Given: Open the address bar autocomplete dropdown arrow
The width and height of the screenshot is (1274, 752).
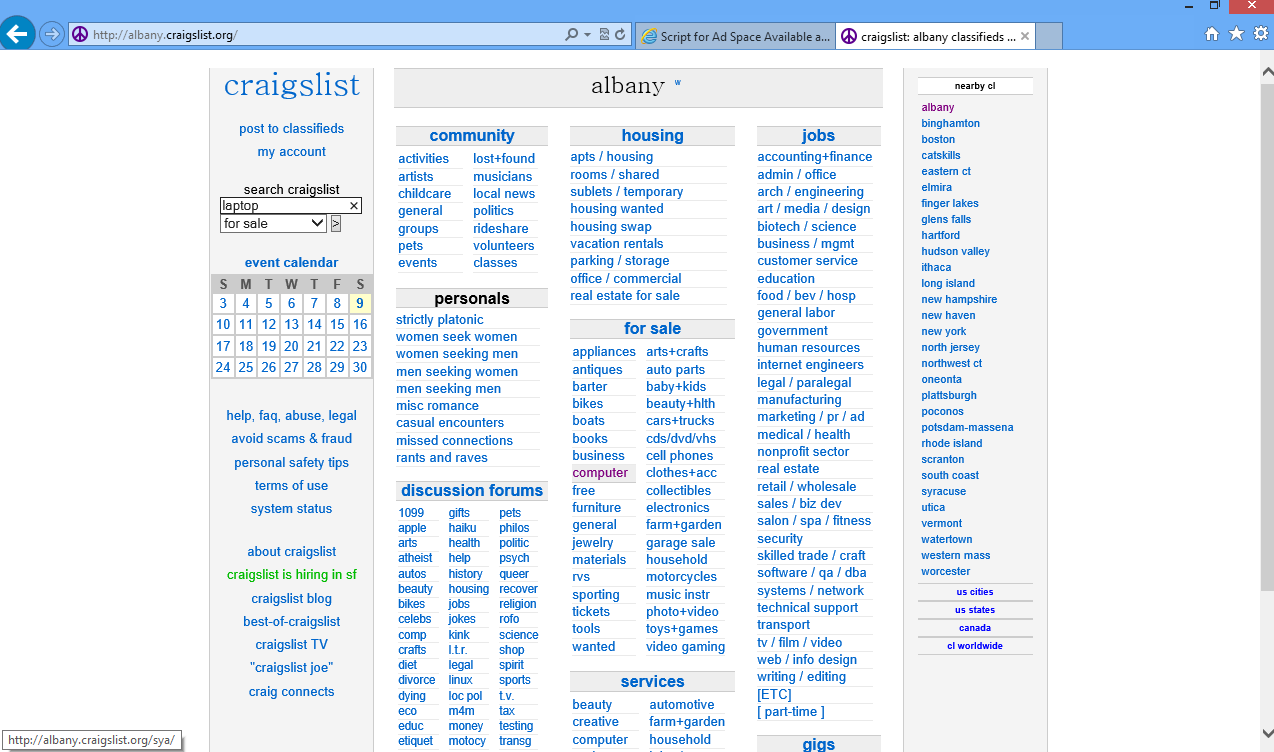Looking at the screenshot, I should point(587,35).
